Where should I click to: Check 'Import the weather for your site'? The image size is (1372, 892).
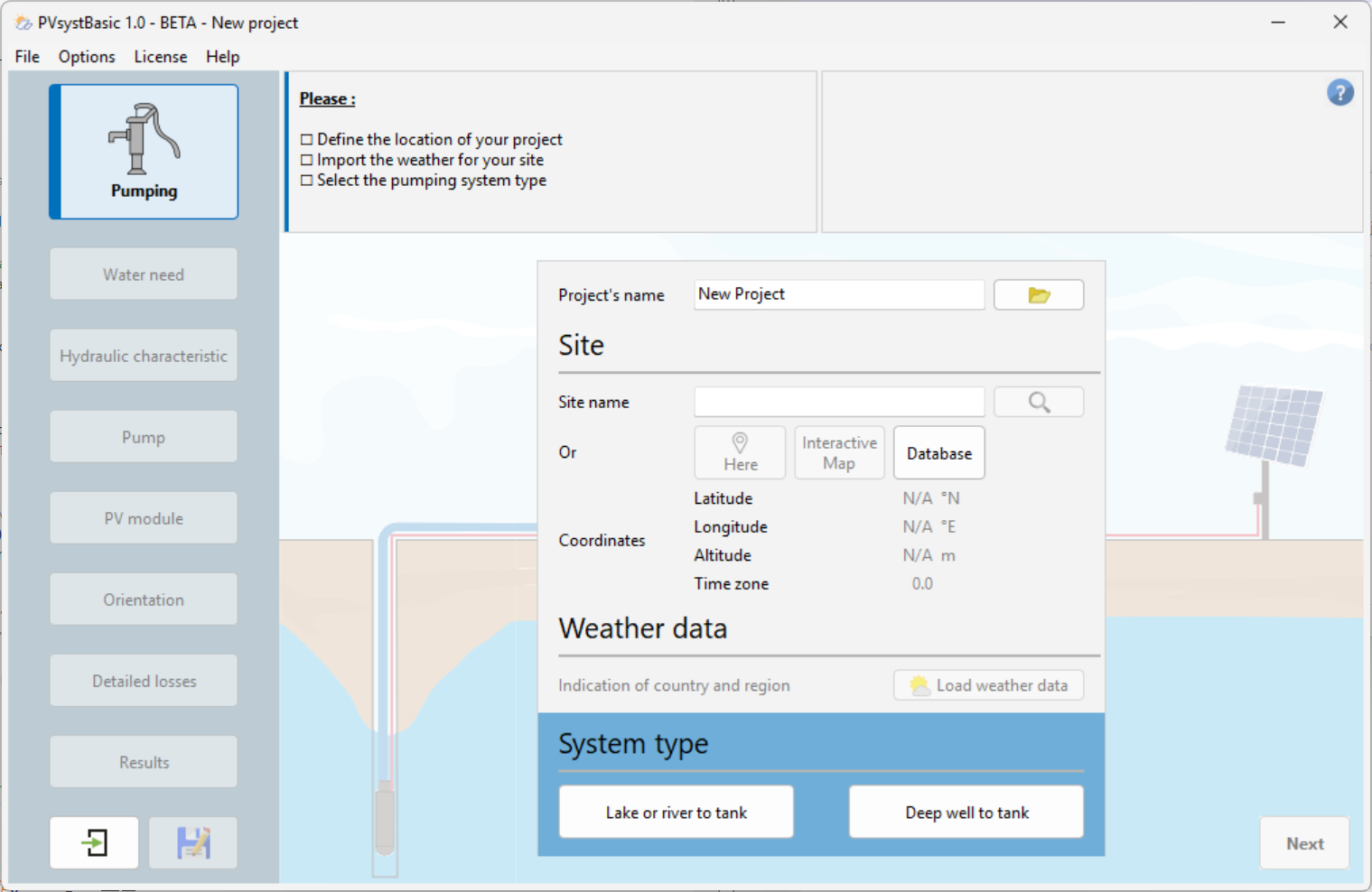click(x=307, y=160)
